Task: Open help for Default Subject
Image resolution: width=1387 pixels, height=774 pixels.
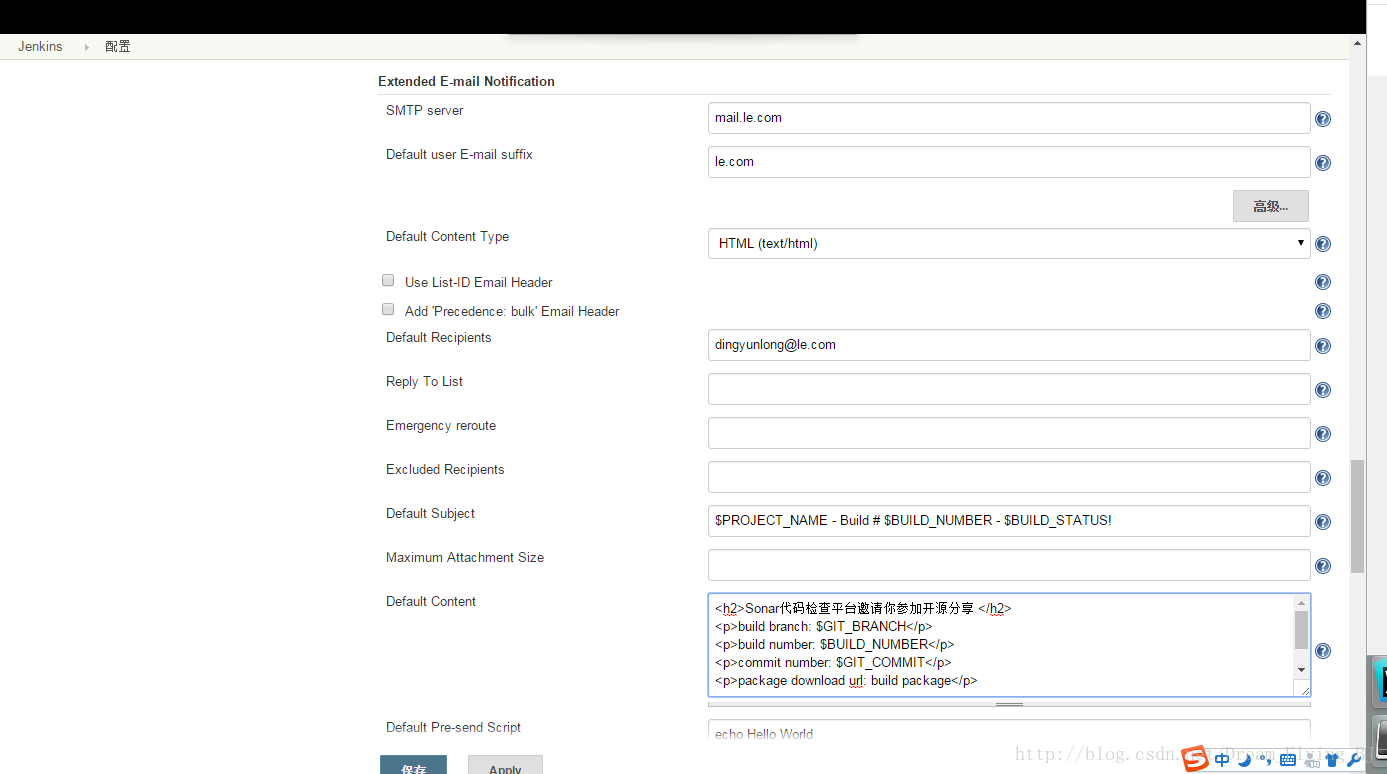Action: click(1322, 522)
